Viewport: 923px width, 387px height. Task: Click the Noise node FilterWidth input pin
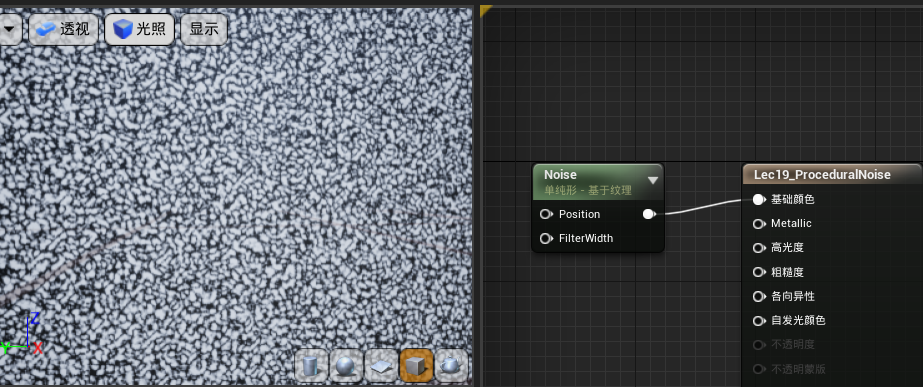point(546,239)
